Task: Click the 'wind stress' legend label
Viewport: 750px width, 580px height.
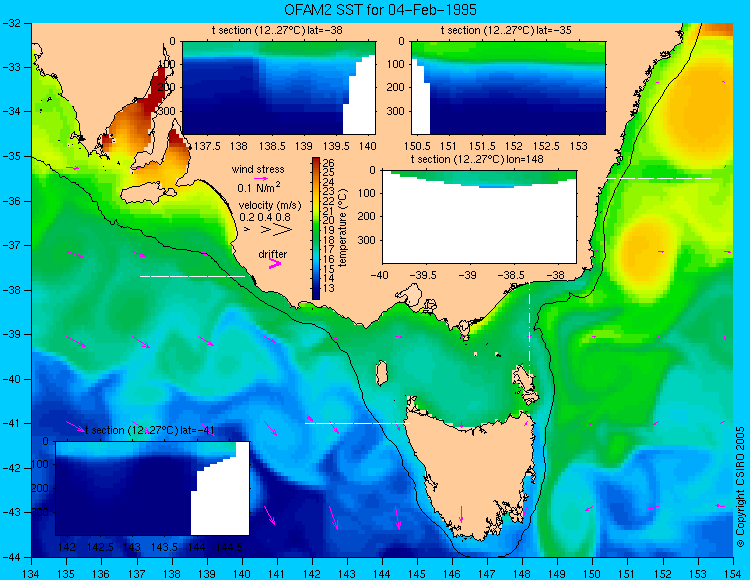Action: (x=258, y=169)
